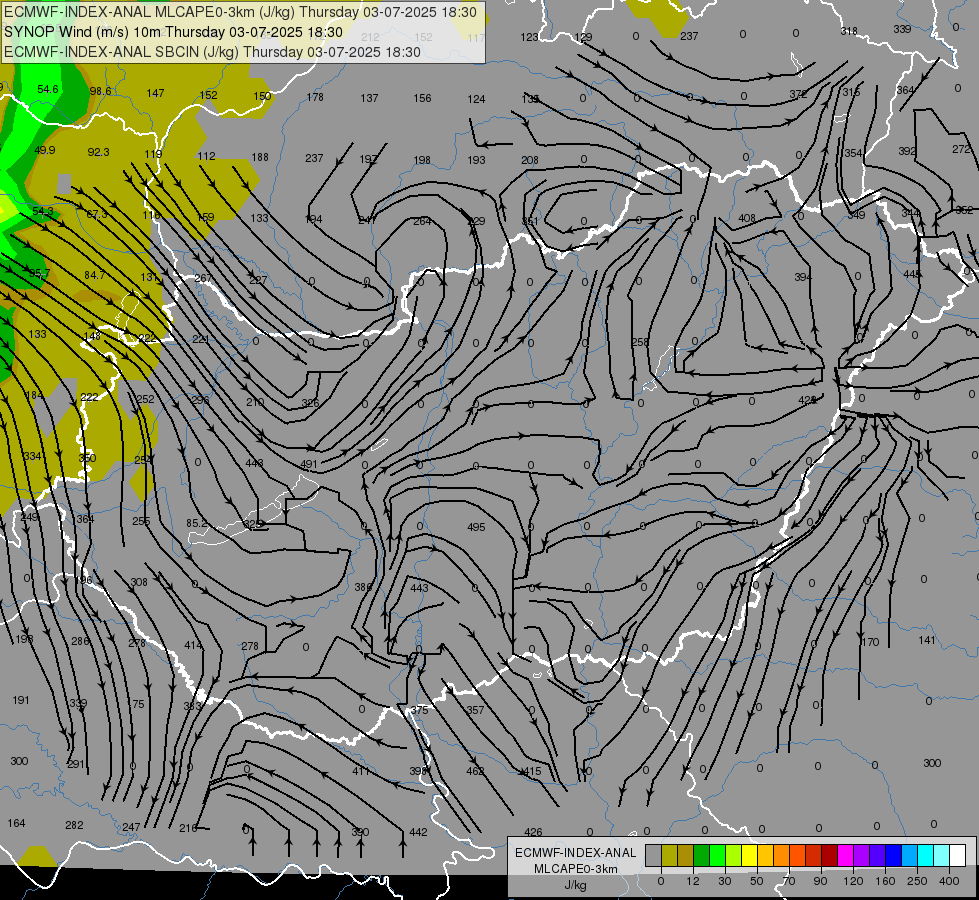
Task: Click the map value '325'
Action: pos(252,524)
